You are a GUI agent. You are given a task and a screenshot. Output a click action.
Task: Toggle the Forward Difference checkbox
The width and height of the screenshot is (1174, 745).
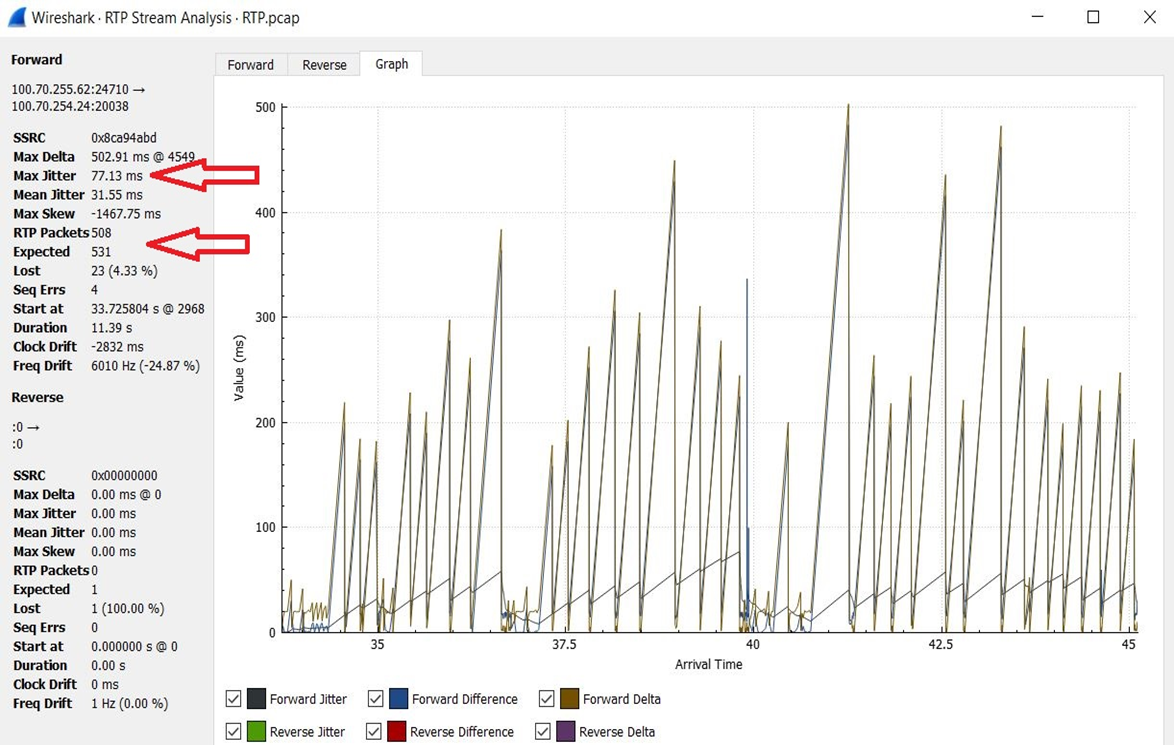click(x=376, y=699)
